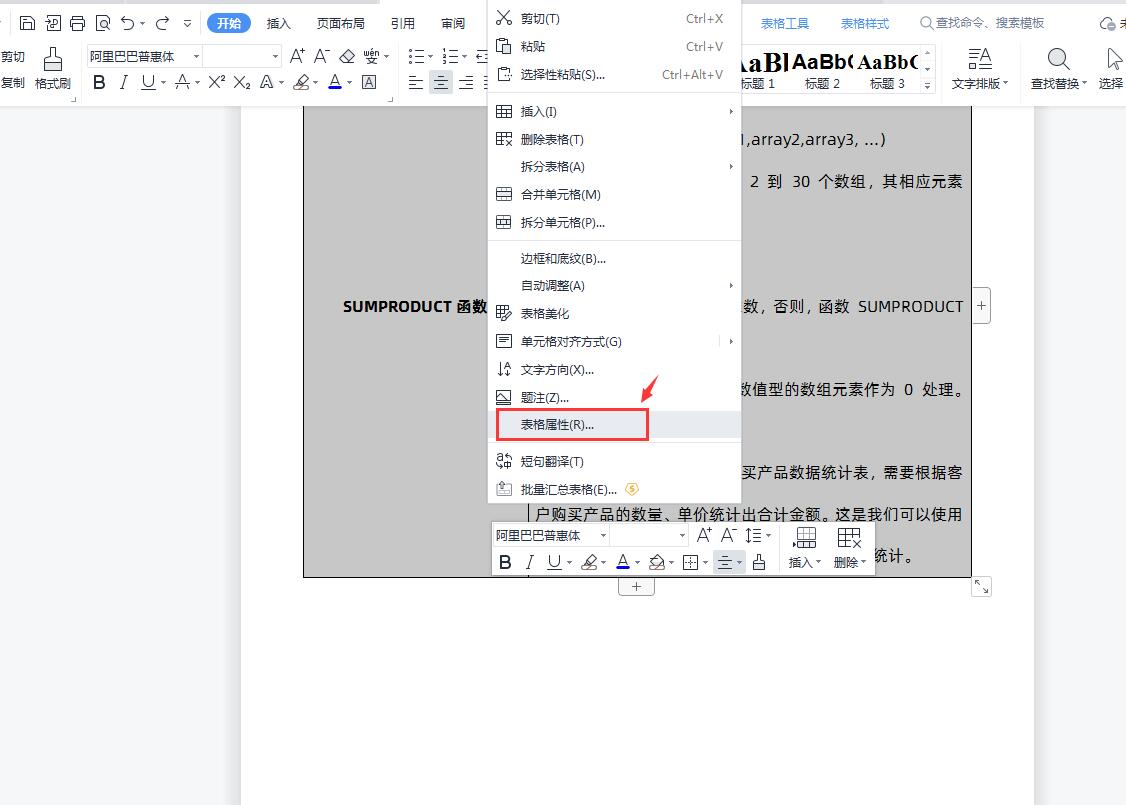Click the Redo arrow icon
1126x805 pixels.
click(163, 23)
